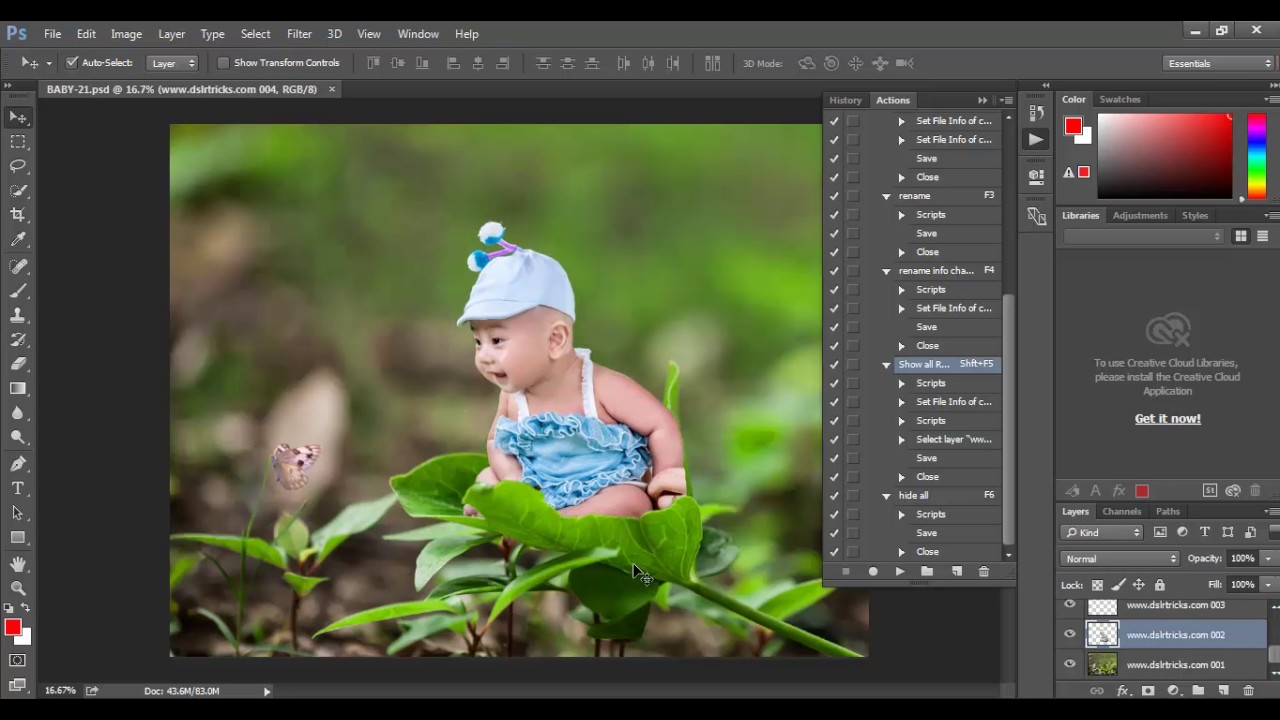Create a new action
This screenshot has height=720, width=1280.
coord(957,571)
